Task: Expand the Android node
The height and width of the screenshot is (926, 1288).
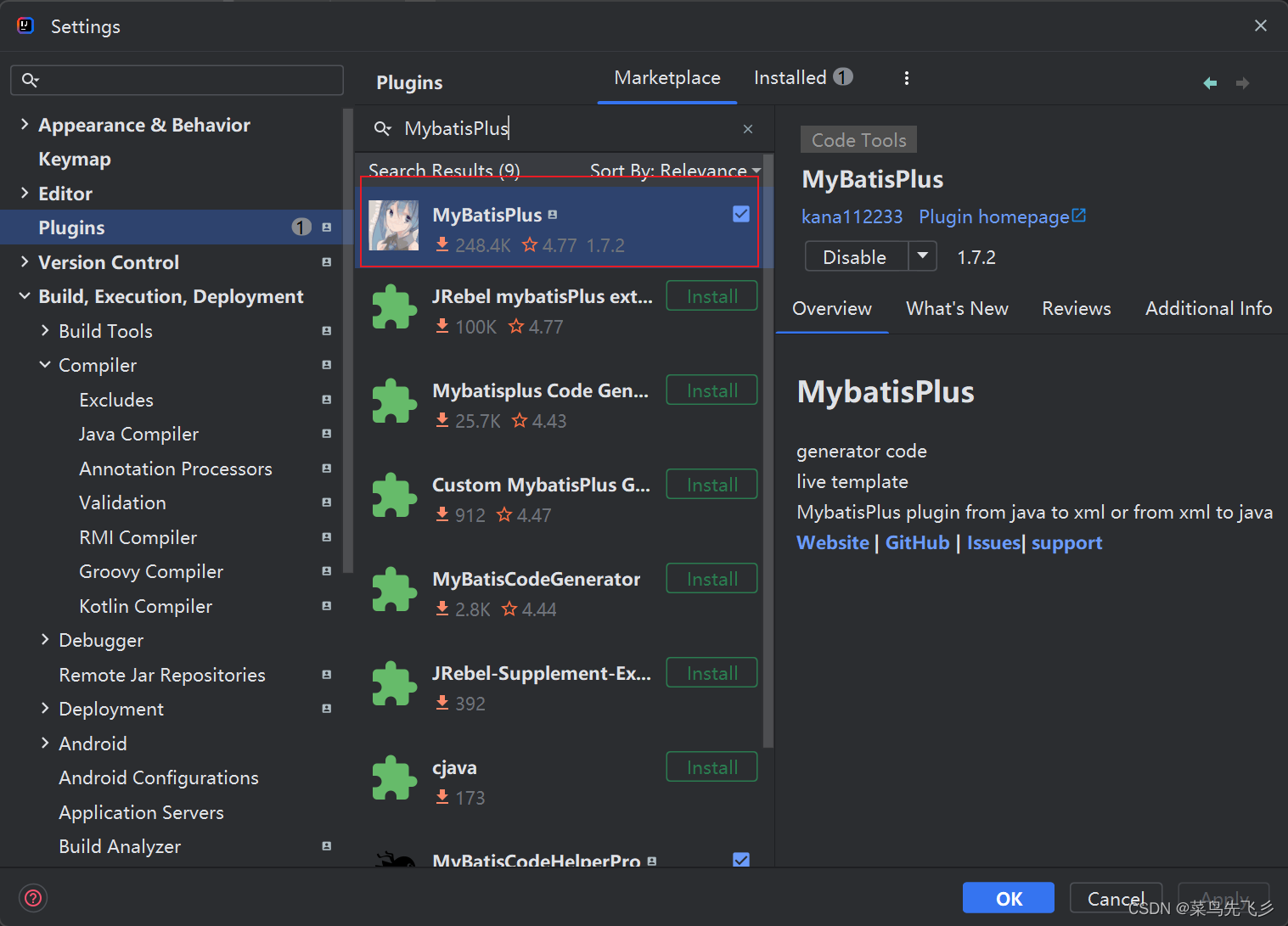Action: point(45,744)
